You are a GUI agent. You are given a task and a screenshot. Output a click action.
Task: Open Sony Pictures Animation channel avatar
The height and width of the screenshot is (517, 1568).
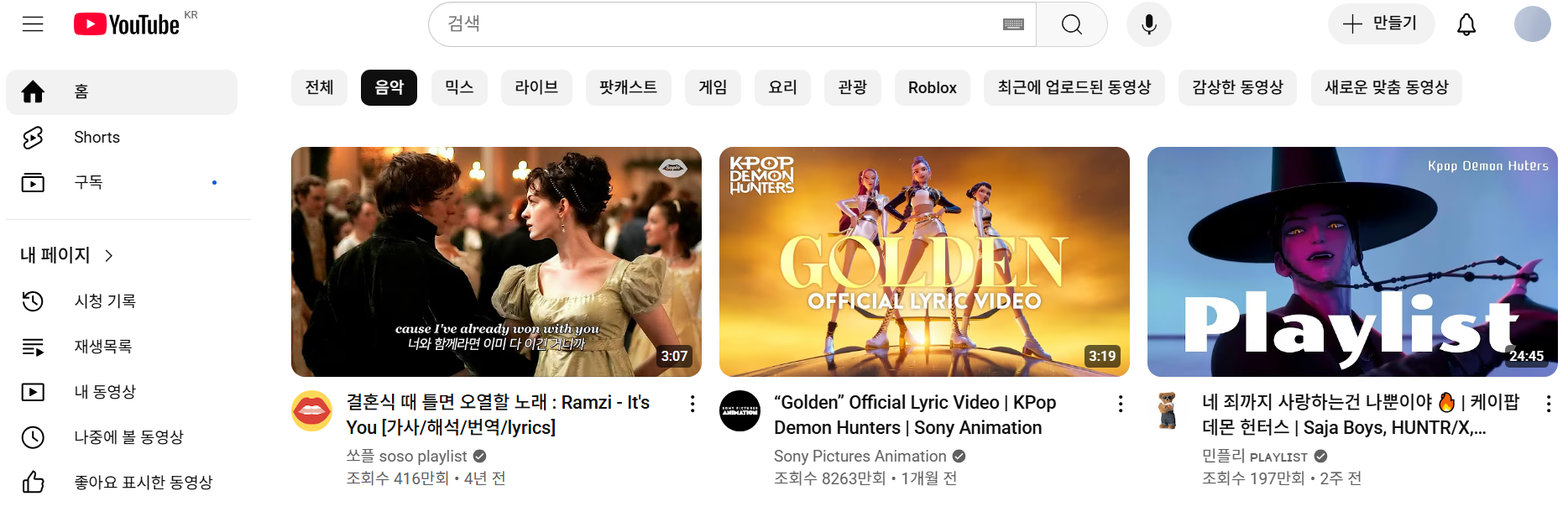740,410
